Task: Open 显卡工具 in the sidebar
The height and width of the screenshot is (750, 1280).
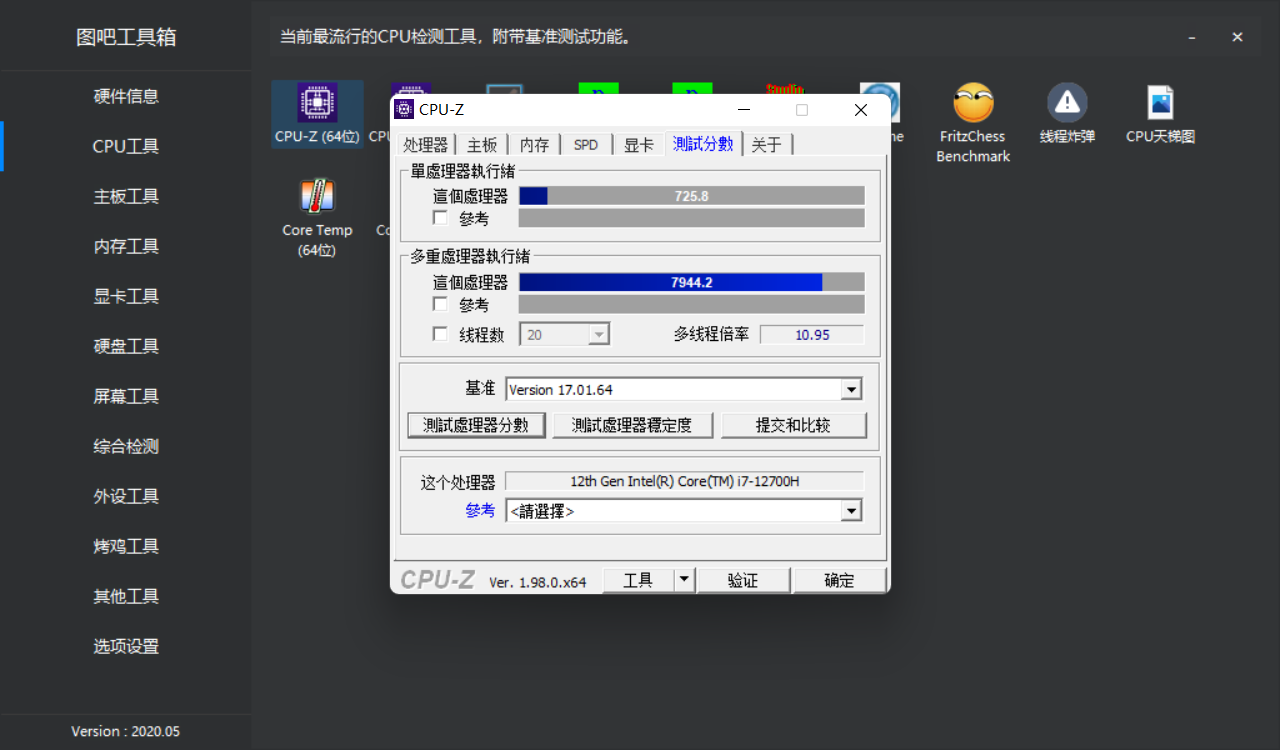Action: pyautogui.click(x=126, y=296)
